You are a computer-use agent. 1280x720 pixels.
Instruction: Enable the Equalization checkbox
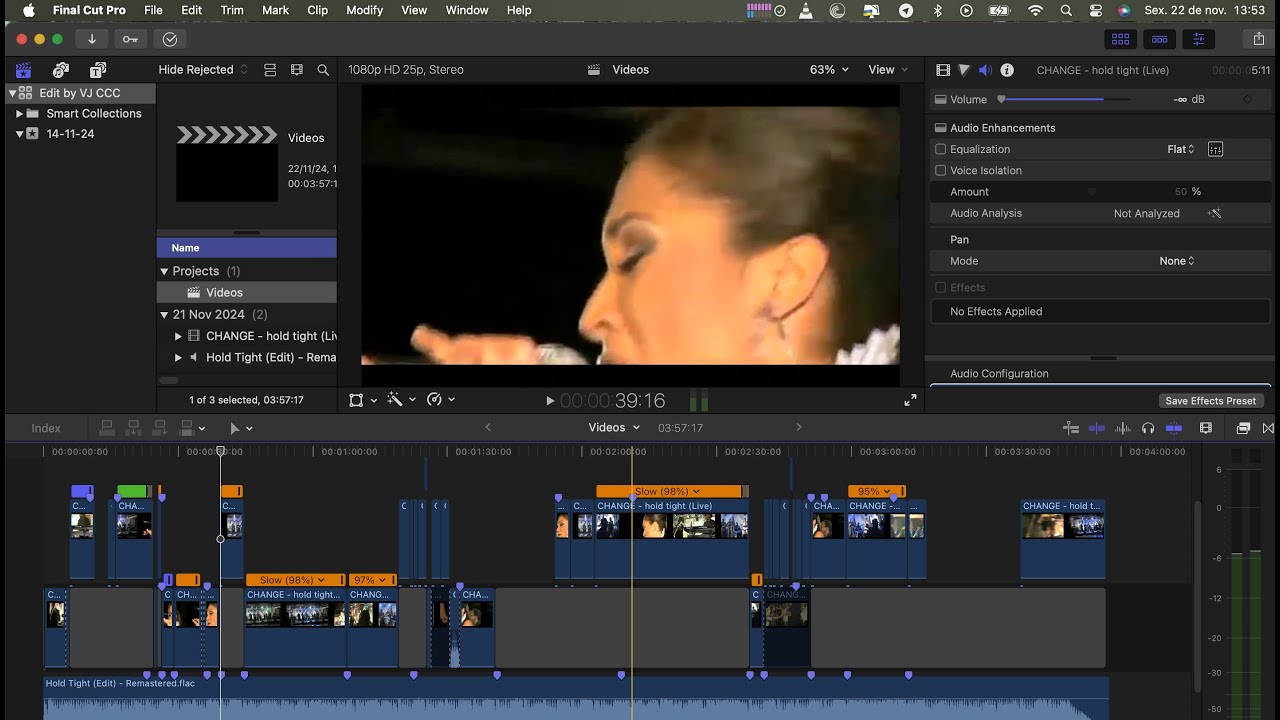(940, 149)
